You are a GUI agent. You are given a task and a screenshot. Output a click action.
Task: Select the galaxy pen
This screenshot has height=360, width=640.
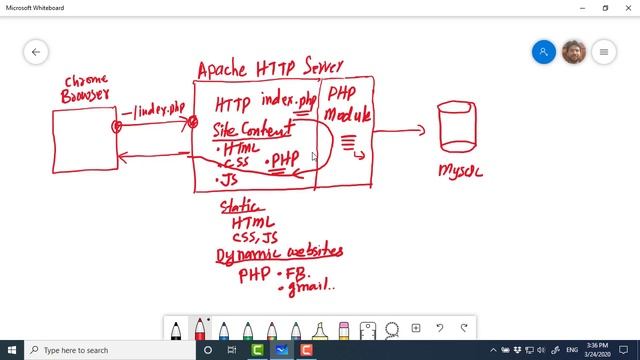pyautogui.click(x=296, y=331)
